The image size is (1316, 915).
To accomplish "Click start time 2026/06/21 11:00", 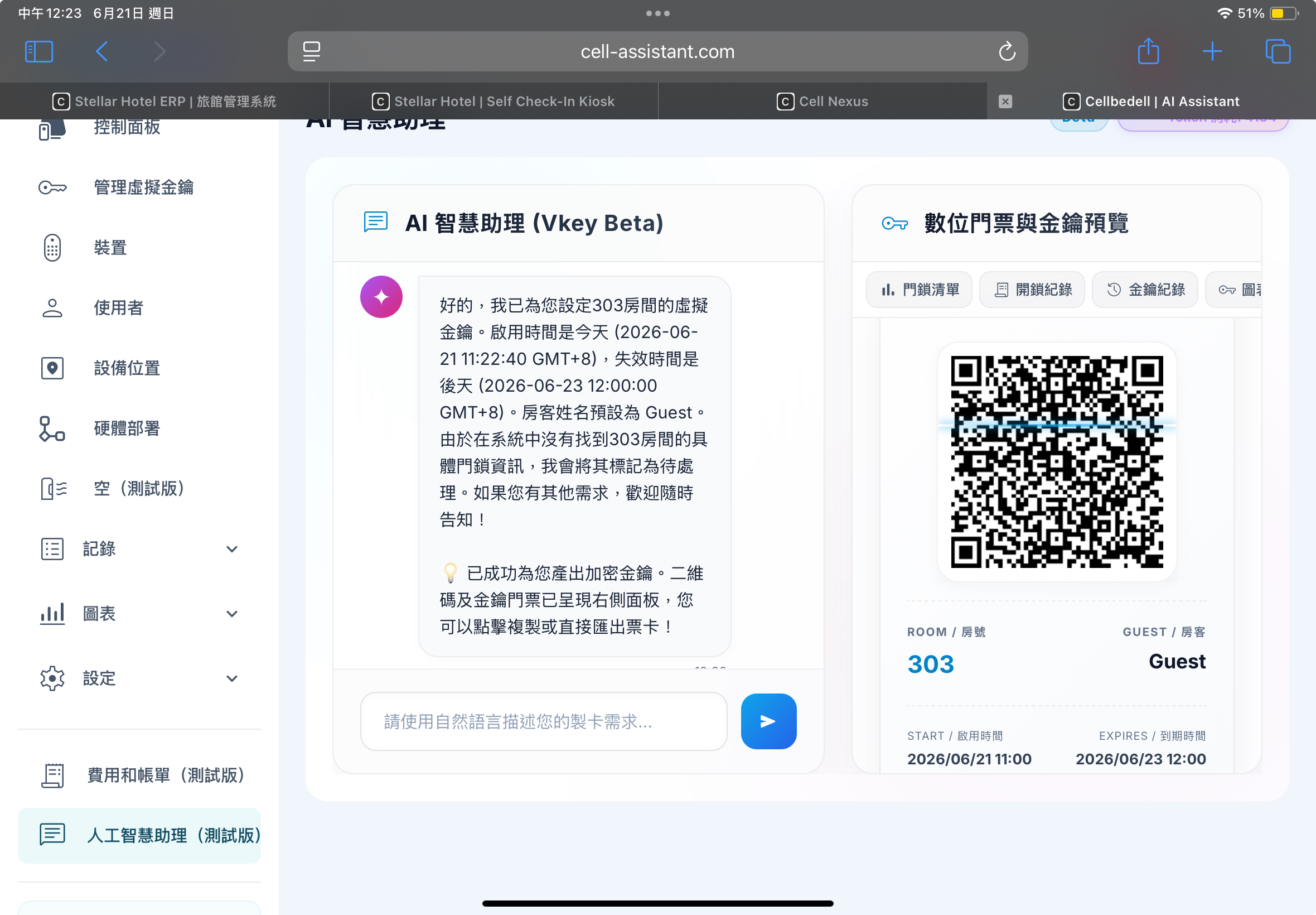I will coord(969,758).
